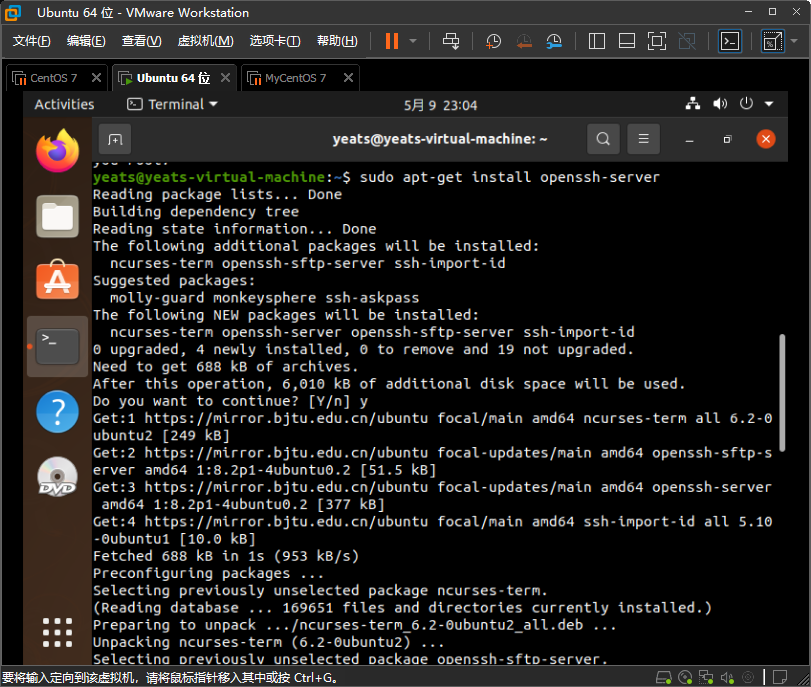The width and height of the screenshot is (811, 687).
Task: Minimize the terminal window
Action: [689, 140]
